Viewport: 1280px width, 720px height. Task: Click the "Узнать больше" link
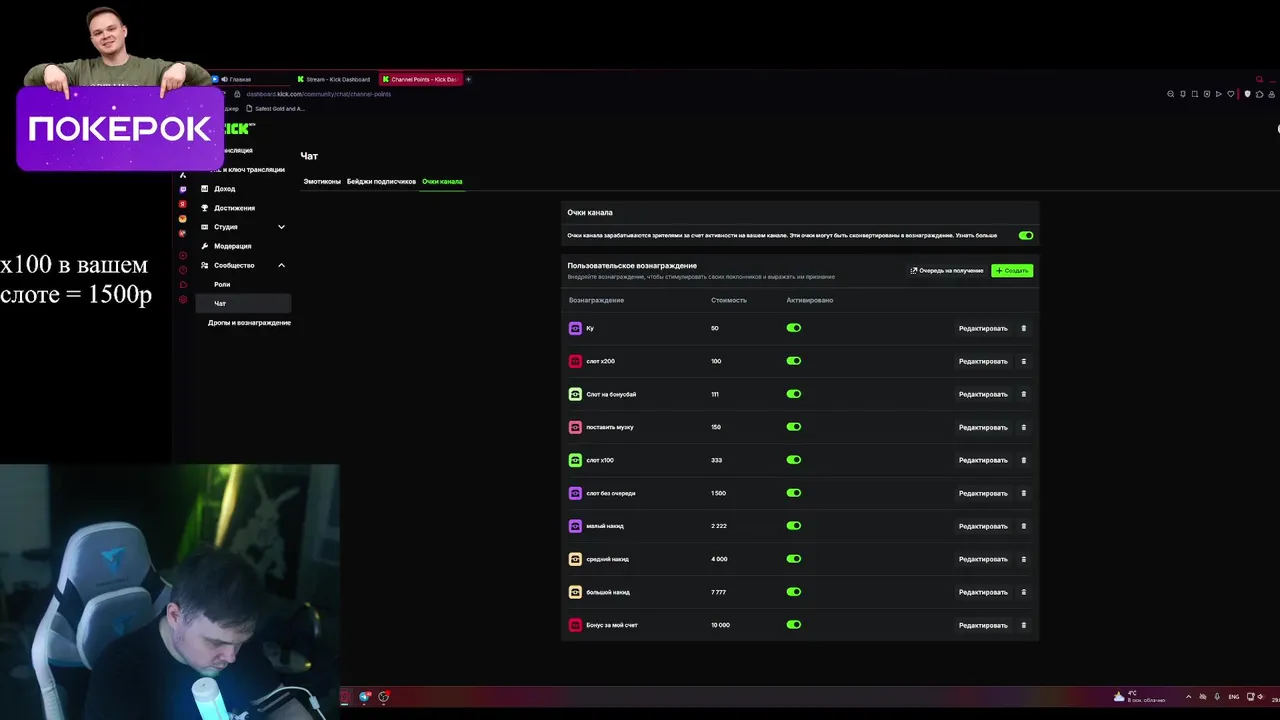point(977,236)
